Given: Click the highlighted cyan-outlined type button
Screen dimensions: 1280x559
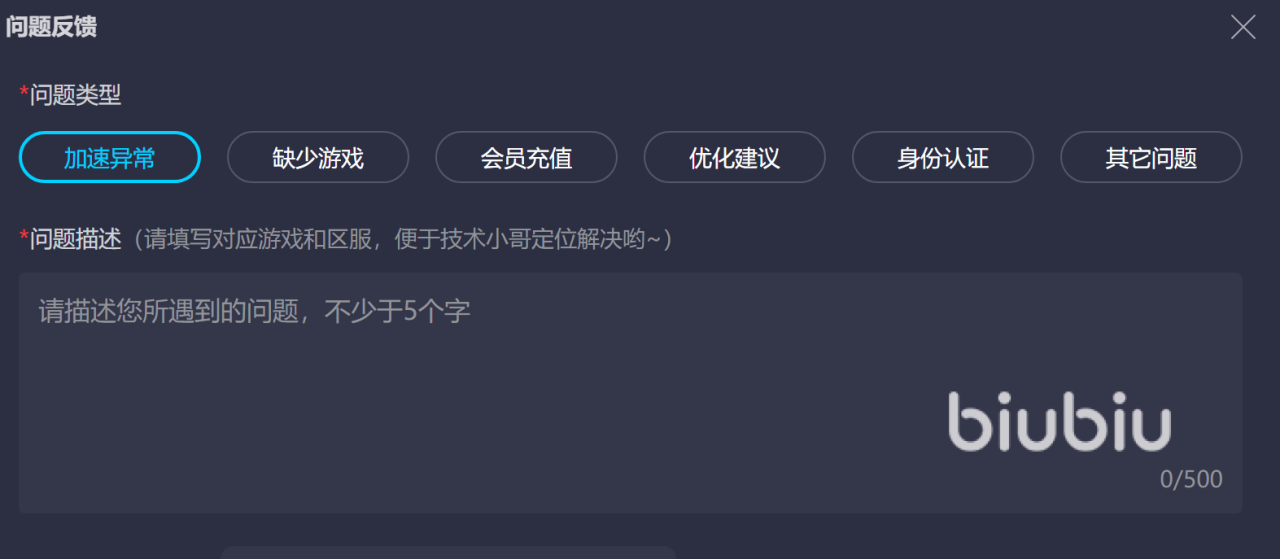Looking at the screenshot, I should pyautogui.click(x=110, y=157).
